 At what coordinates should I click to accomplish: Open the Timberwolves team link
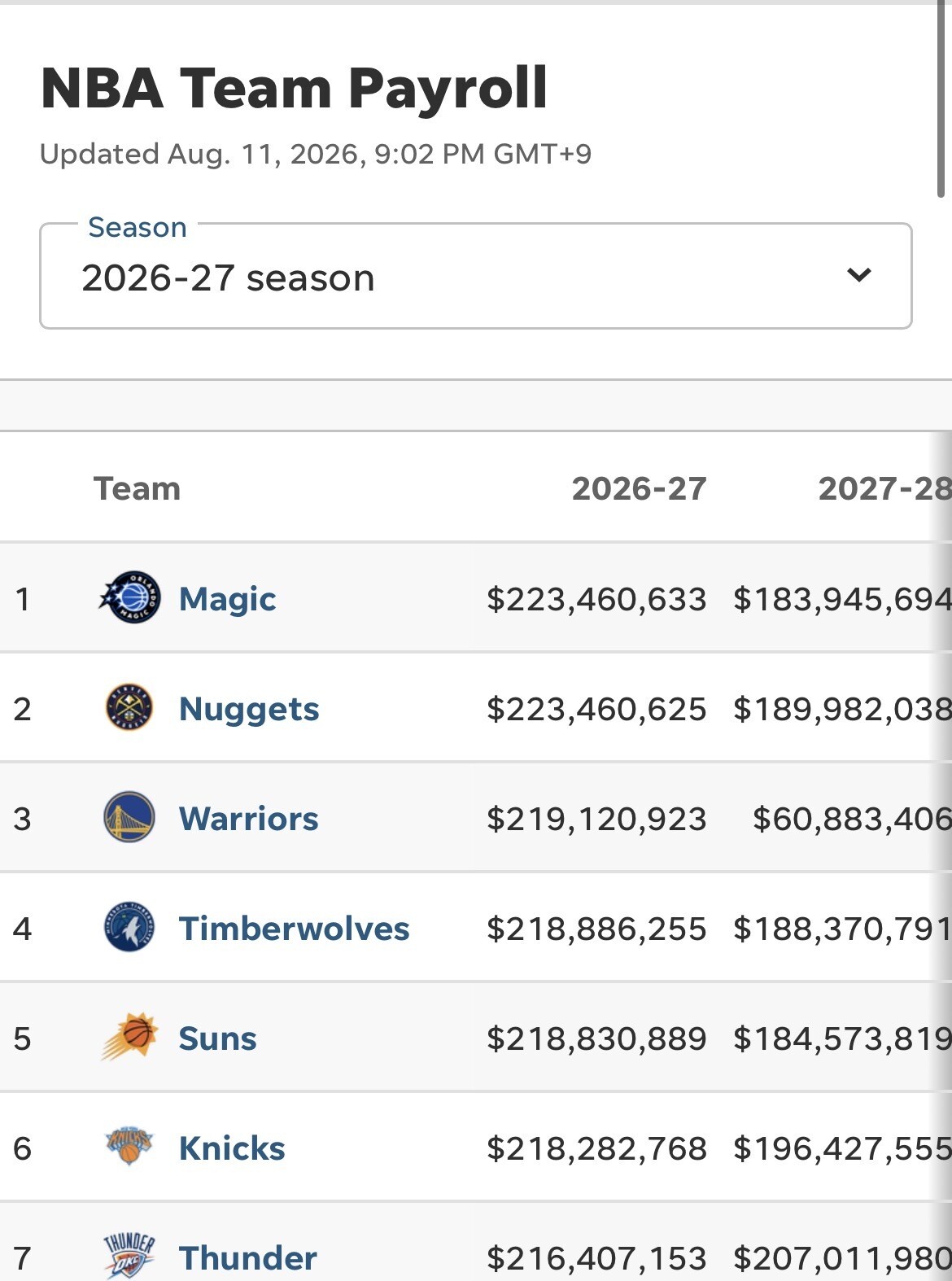295,929
